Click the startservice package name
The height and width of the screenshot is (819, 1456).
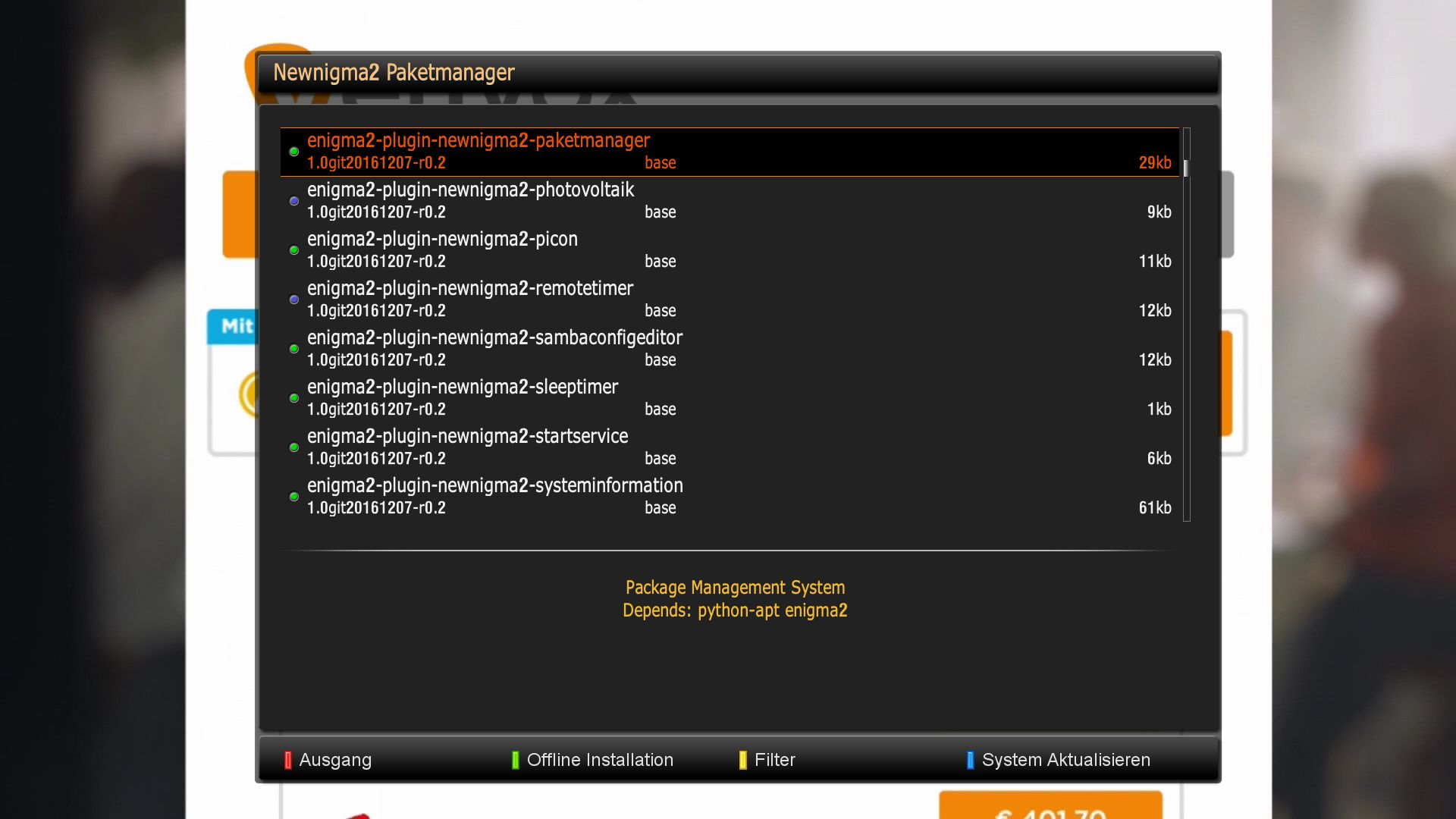click(467, 437)
